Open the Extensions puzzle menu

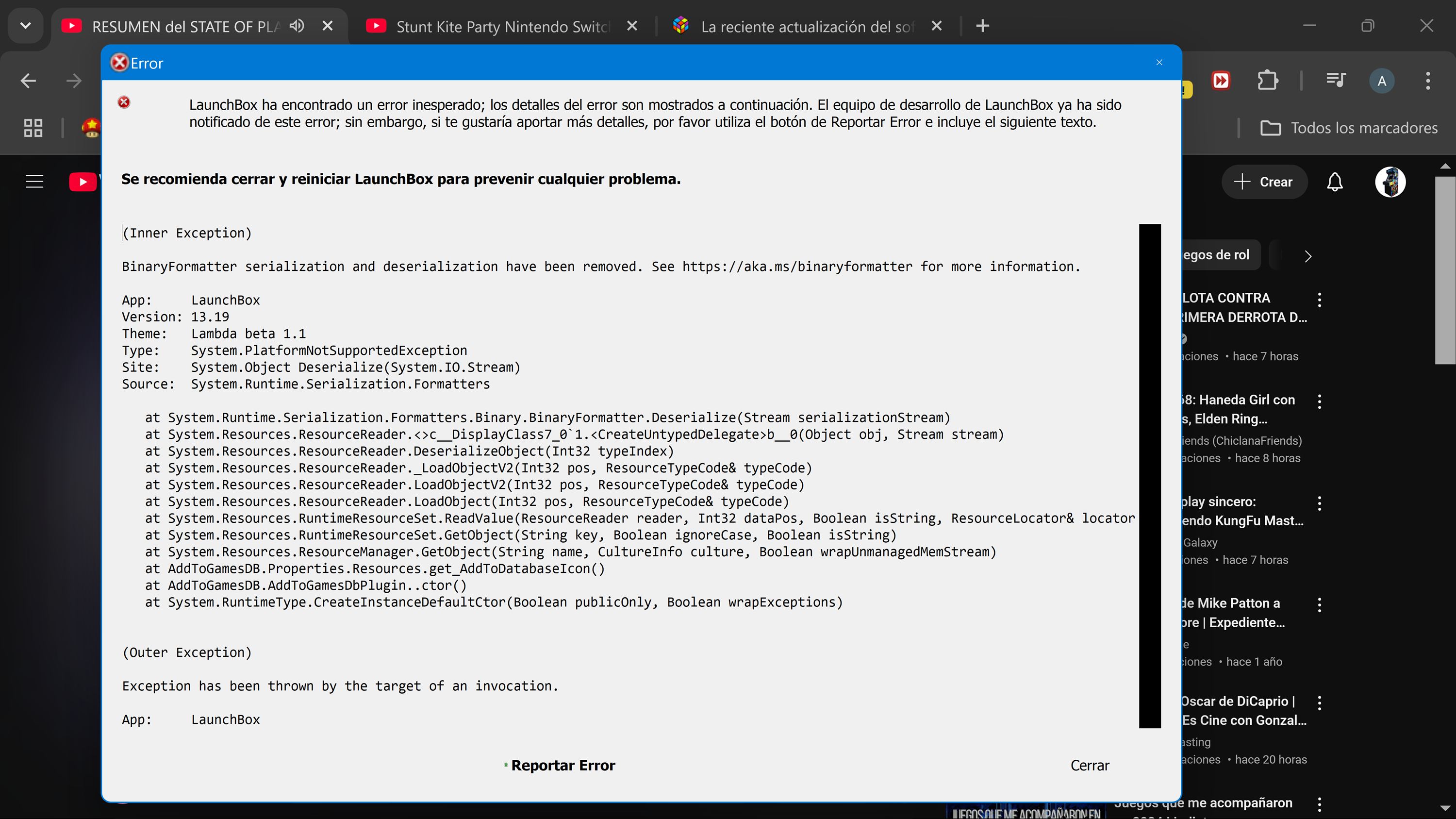click(x=1268, y=80)
